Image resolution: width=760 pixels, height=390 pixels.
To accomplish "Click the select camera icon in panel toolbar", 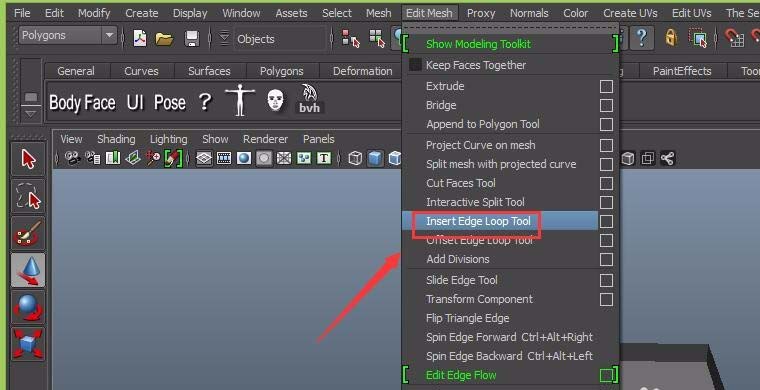I will pyautogui.click(x=72, y=158).
